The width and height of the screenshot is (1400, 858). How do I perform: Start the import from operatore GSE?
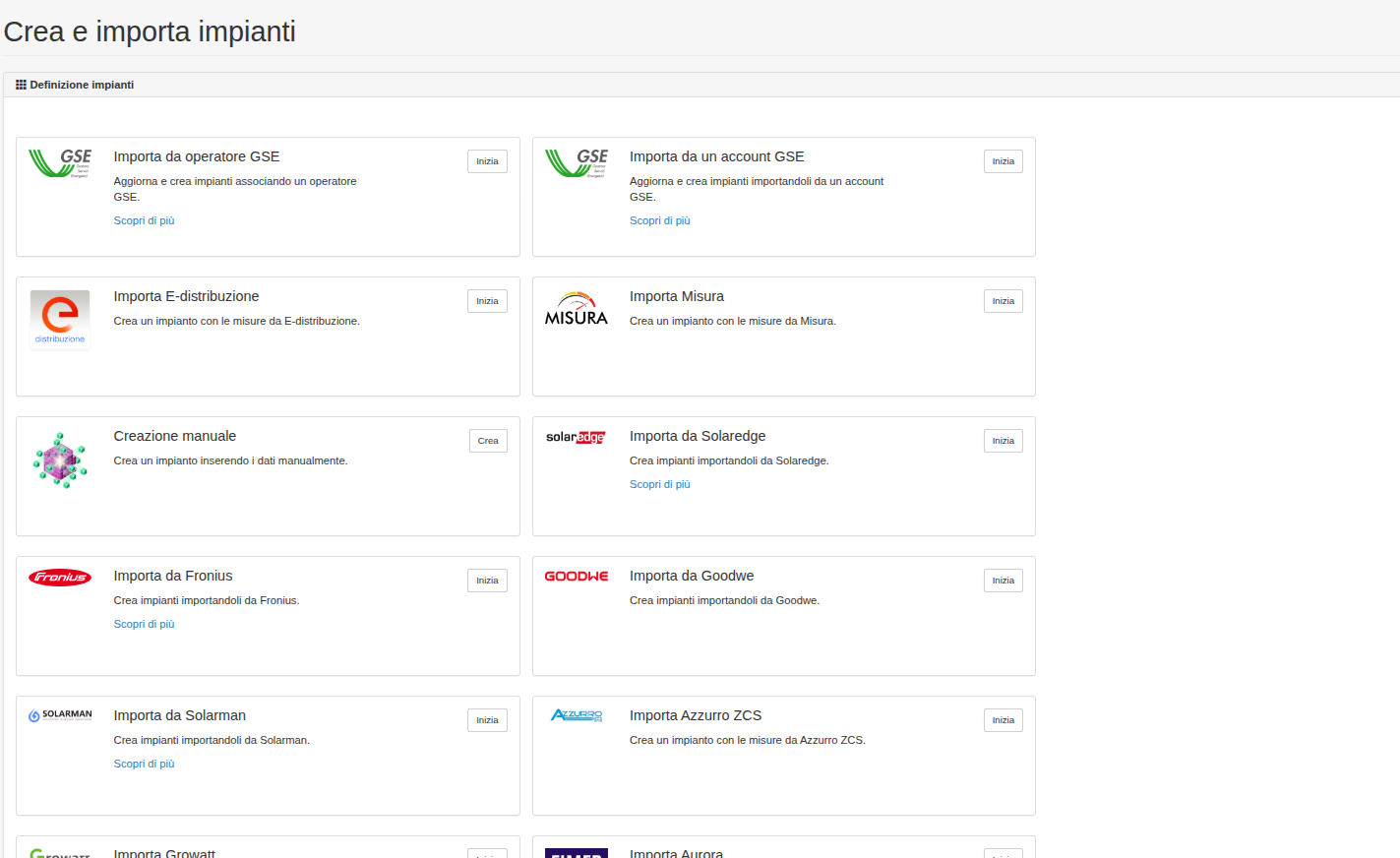pos(487,161)
